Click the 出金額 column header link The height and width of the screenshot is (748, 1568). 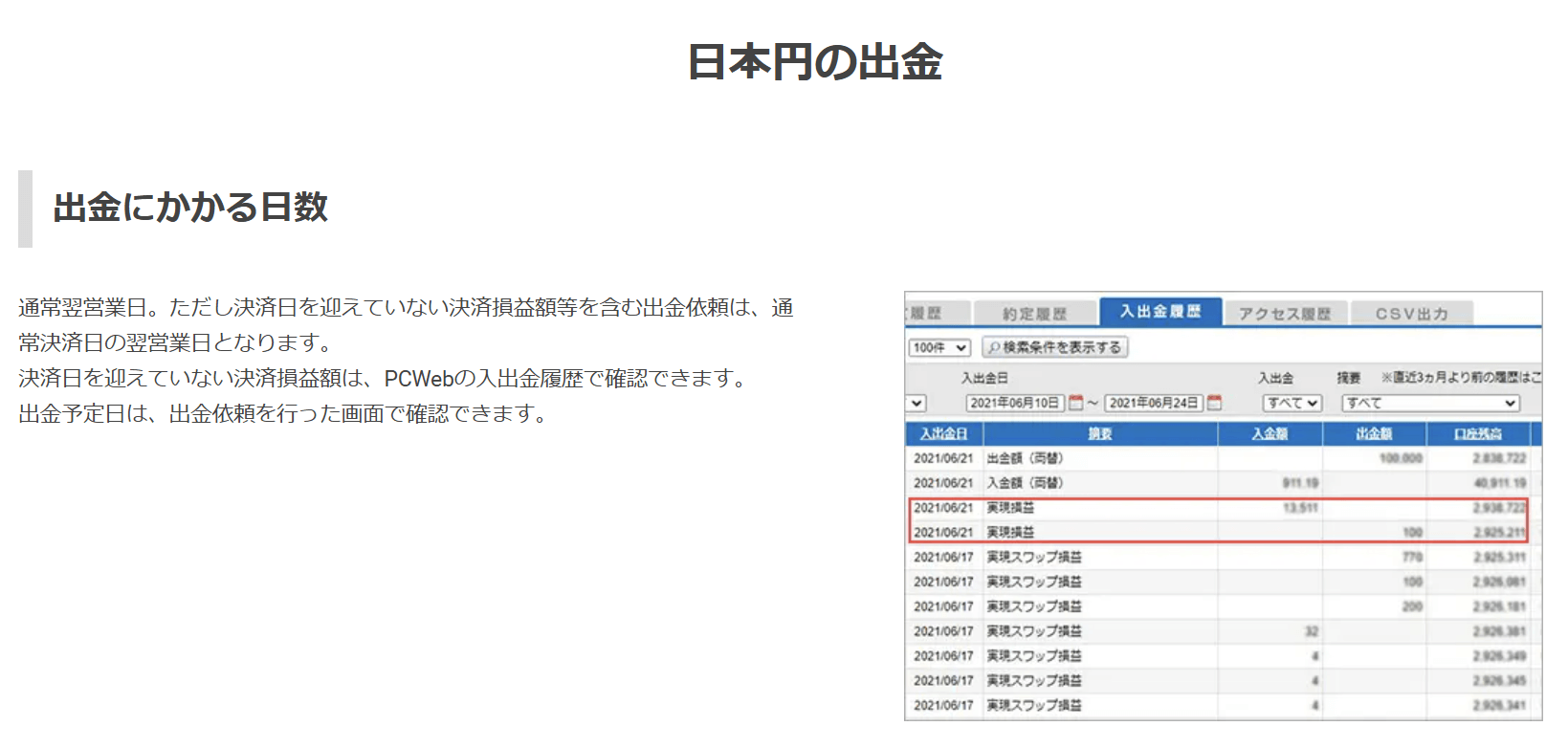click(1374, 434)
